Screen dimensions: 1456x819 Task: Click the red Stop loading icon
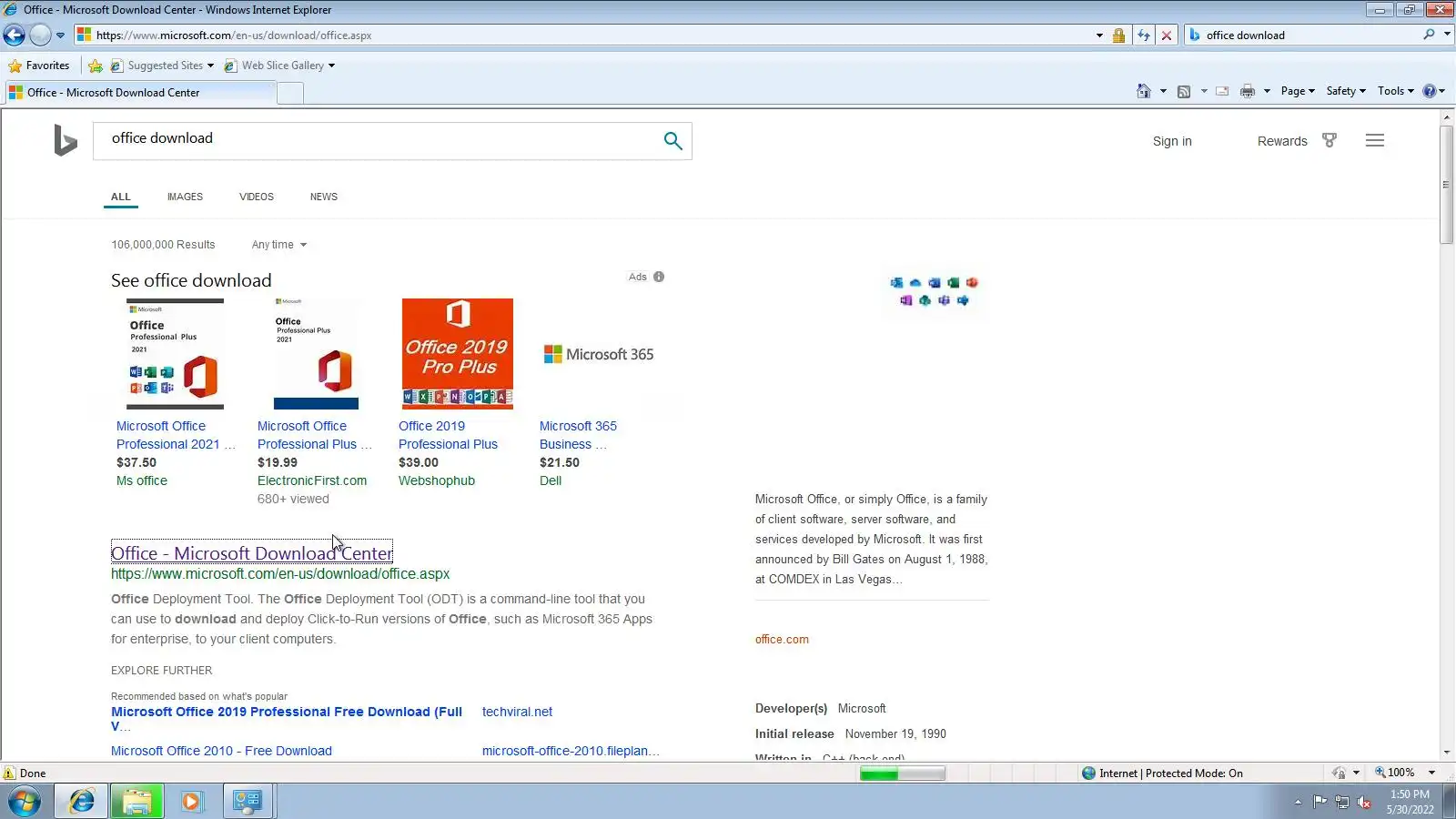(1167, 35)
